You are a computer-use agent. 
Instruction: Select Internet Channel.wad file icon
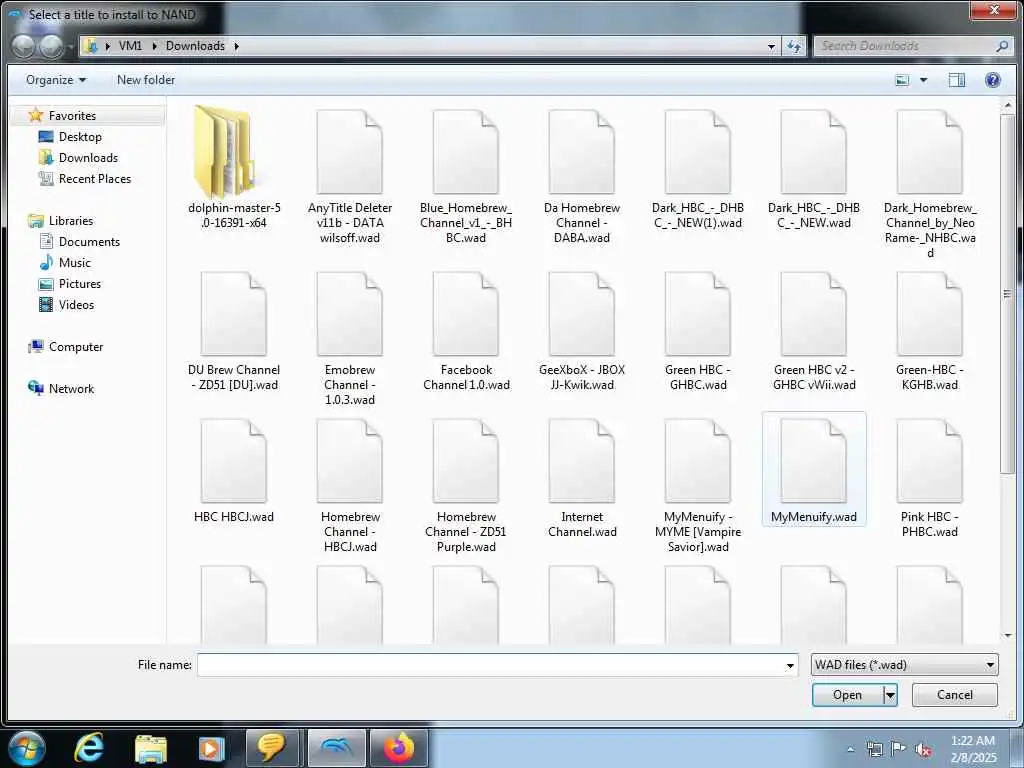(582, 461)
